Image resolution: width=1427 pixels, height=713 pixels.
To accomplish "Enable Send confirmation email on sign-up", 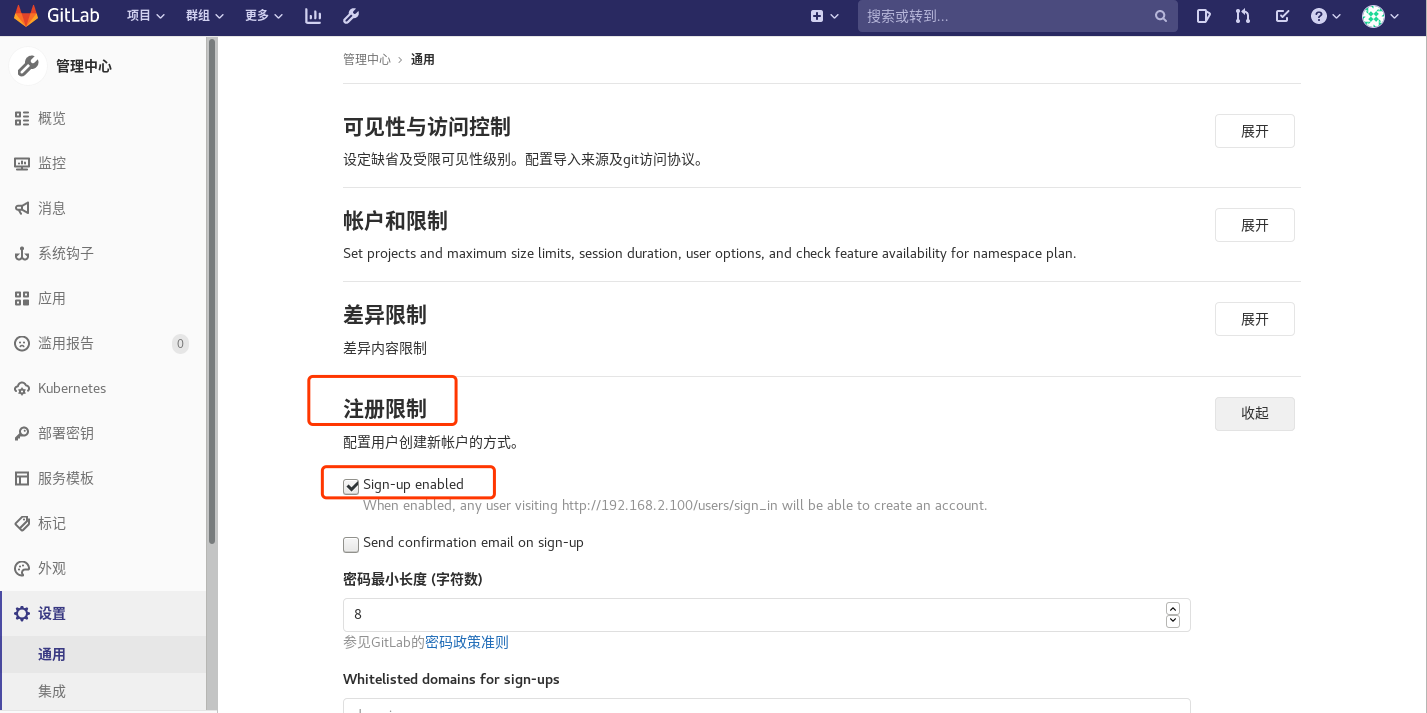I will click(351, 544).
